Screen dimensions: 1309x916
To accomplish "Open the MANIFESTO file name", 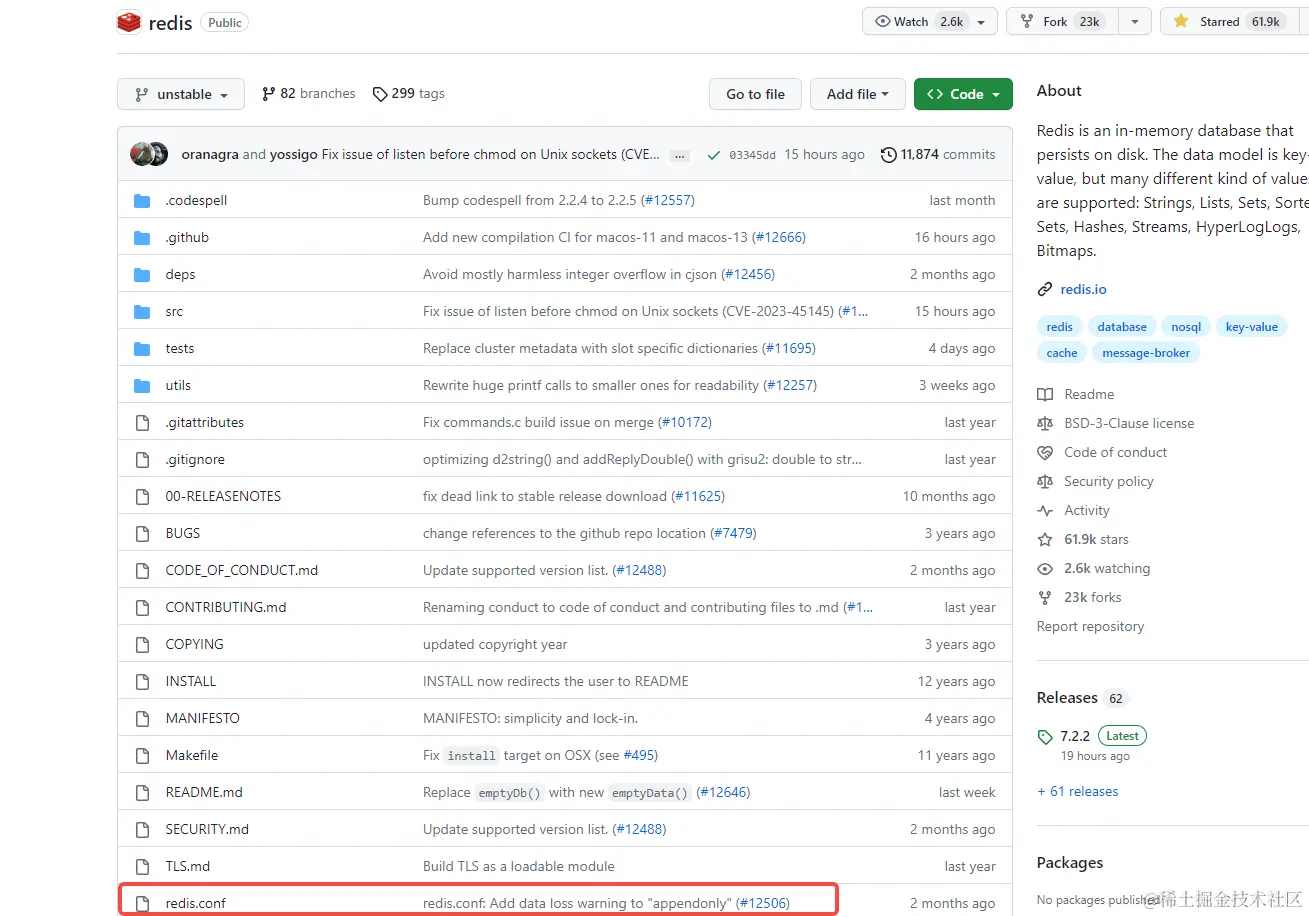I will pyautogui.click(x=203, y=719).
